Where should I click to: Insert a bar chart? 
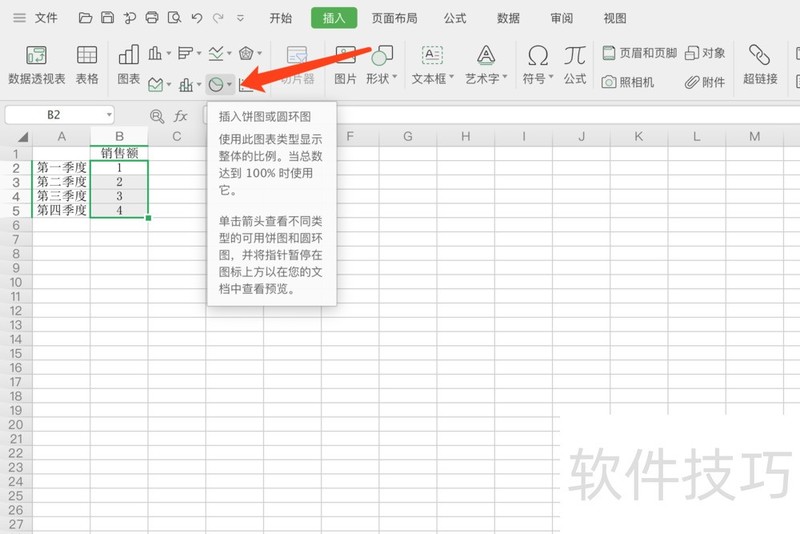coord(185,53)
